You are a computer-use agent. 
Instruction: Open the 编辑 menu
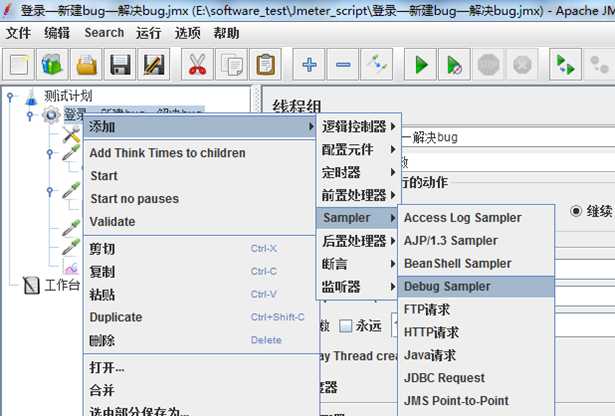[57, 33]
